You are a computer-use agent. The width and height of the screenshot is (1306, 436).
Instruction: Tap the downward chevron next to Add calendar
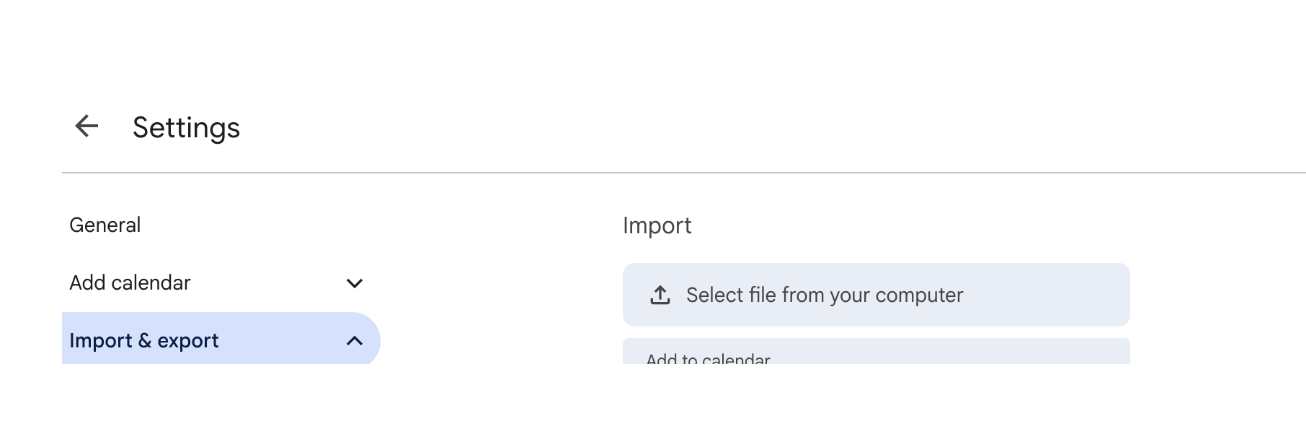[354, 283]
